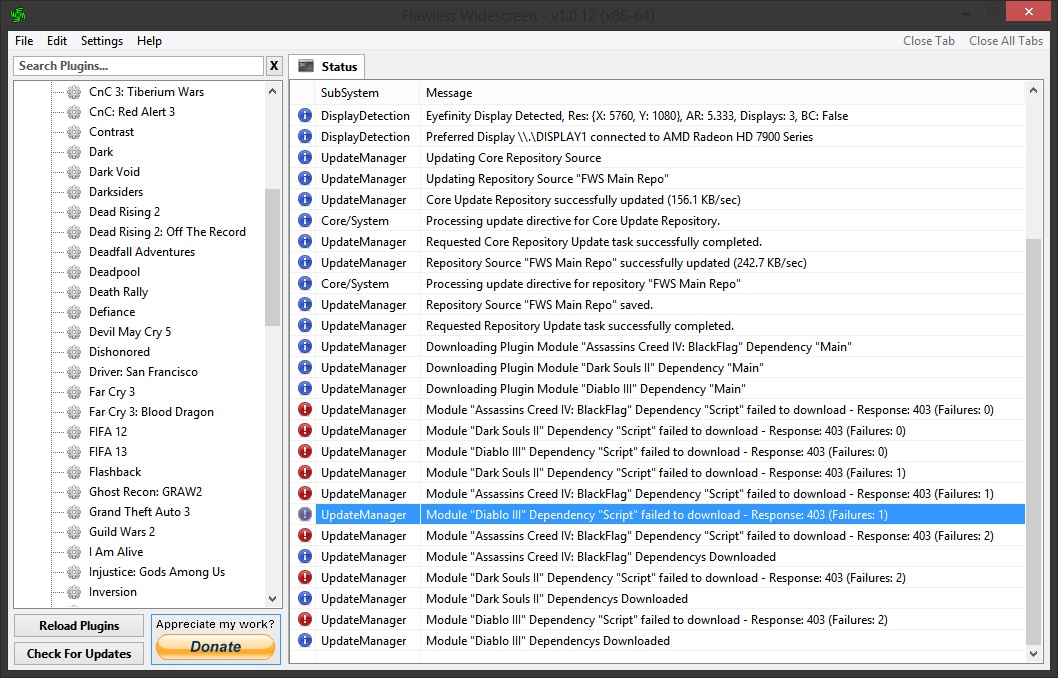Click info icon of Downloading Dark Souls II Main row

point(305,368)
